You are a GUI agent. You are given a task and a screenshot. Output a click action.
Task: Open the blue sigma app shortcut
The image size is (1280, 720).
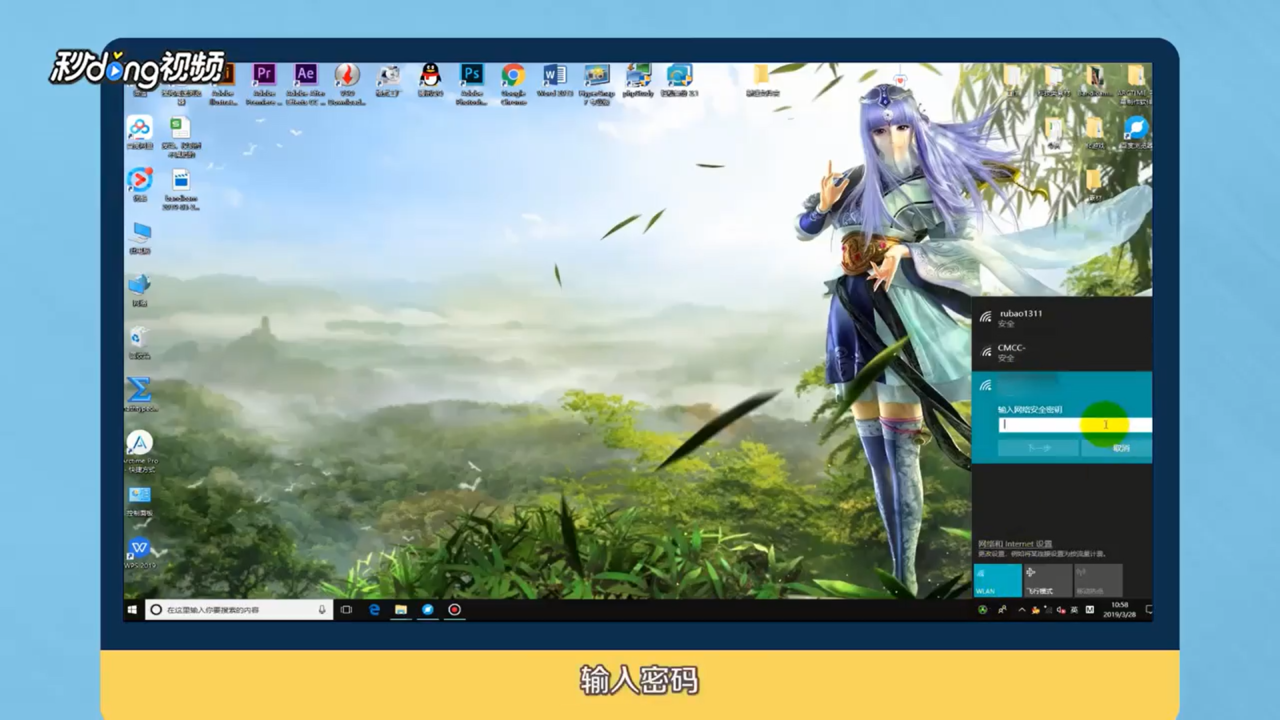click(139, 394)
